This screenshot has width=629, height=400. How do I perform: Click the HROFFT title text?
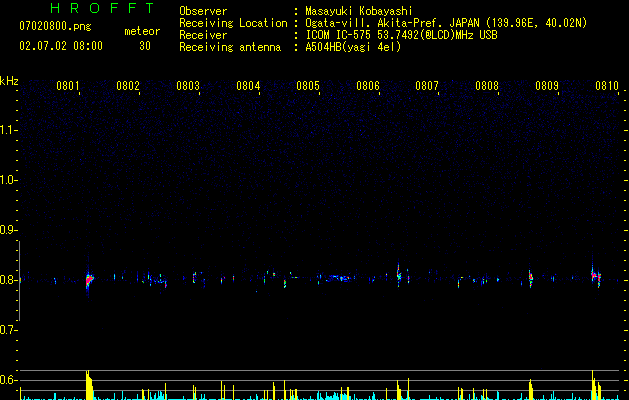[102, 8]
